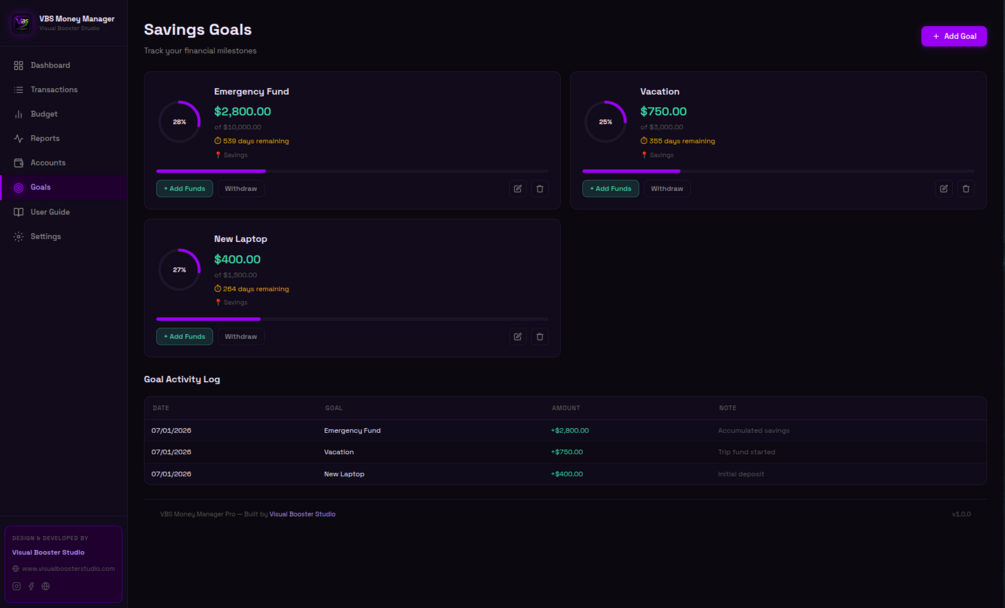Click the Initial deposit note
1005x608 pixels.
click(741, 474)
